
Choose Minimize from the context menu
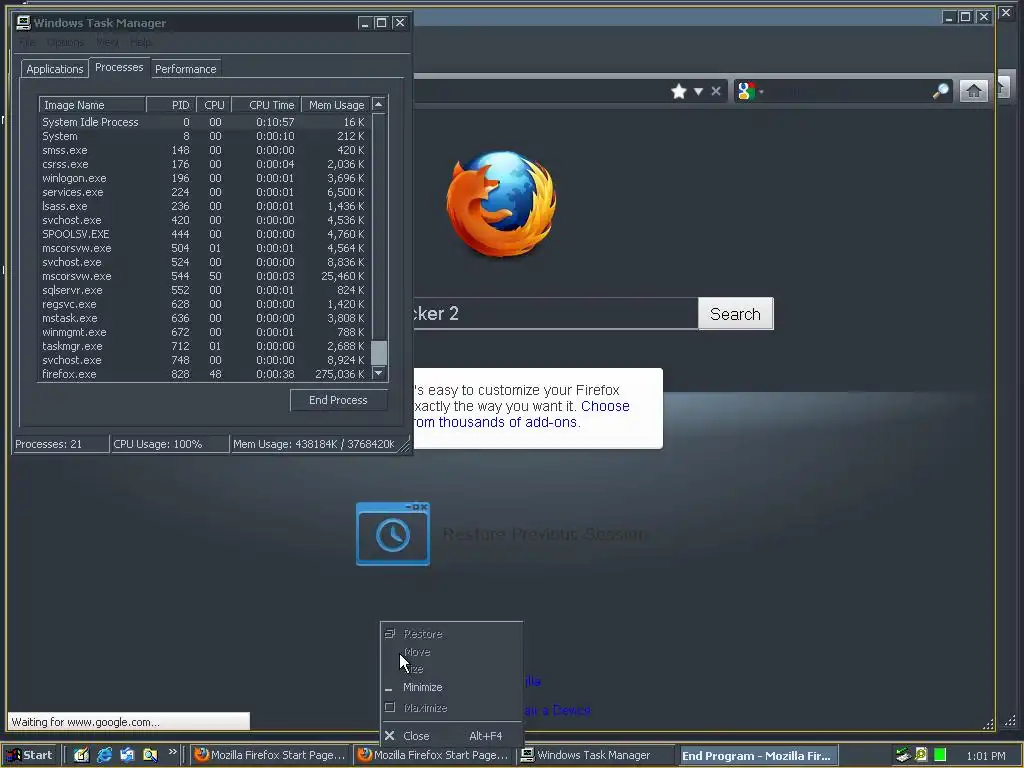pos(451,687)
